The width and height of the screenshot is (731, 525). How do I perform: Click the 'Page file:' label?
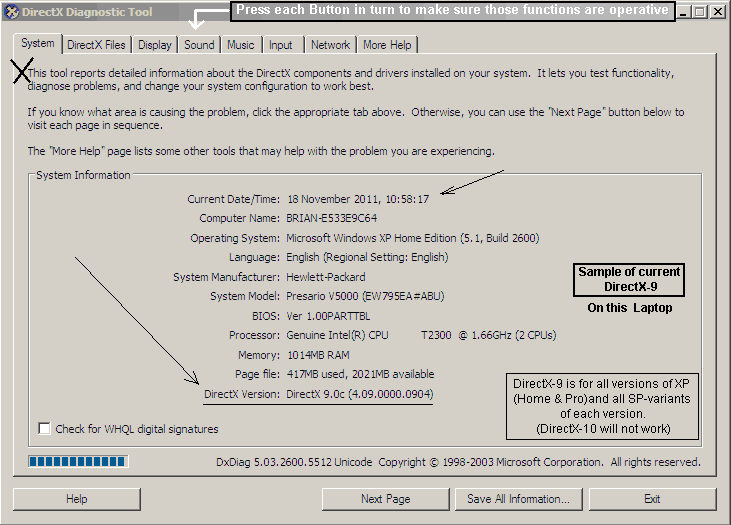[257, 374]
